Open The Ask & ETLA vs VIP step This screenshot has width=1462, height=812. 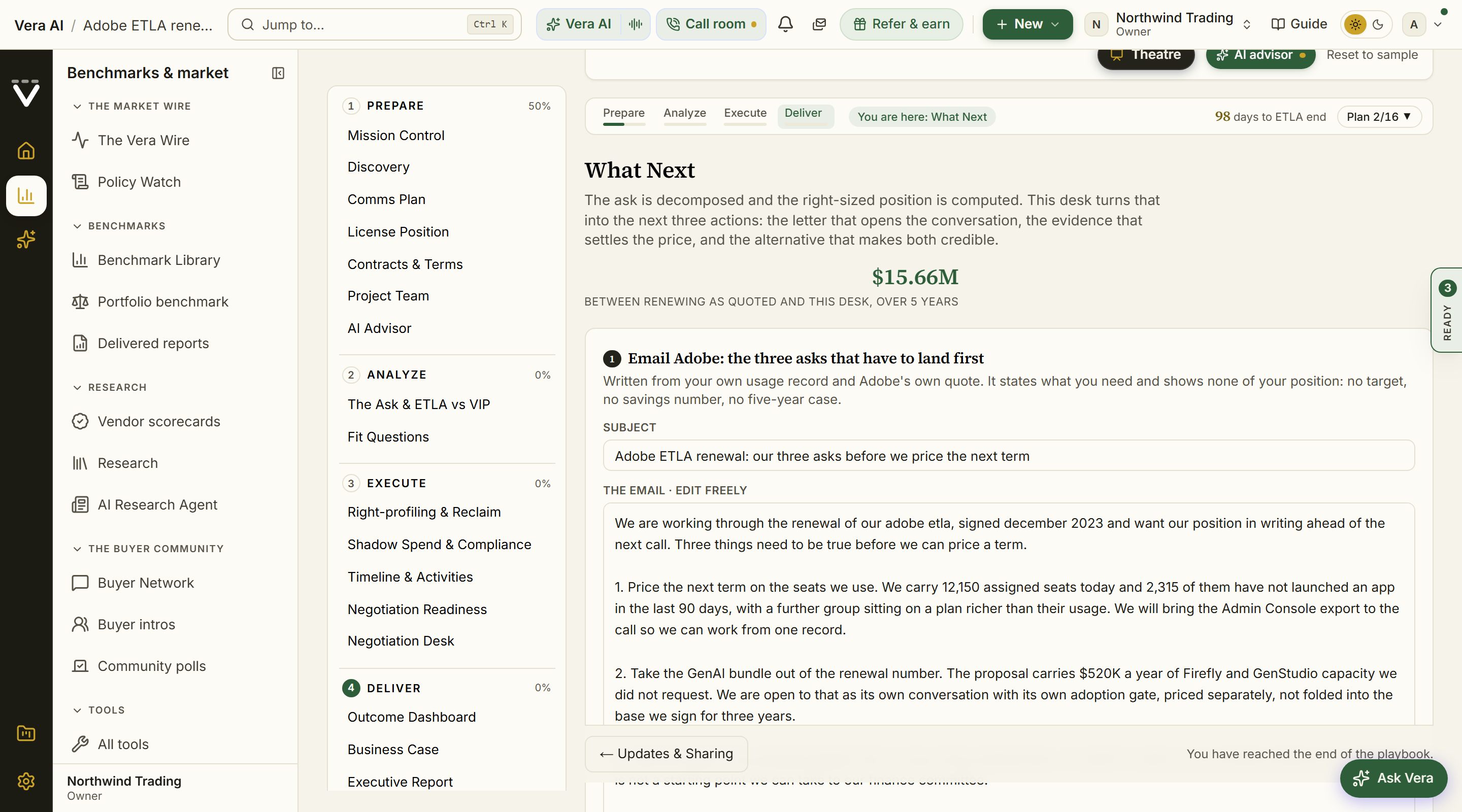pos(418,404)
